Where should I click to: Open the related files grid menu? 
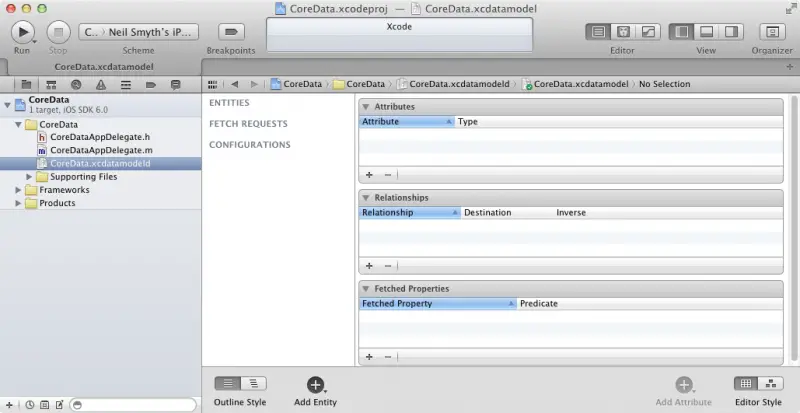tap(213, 84)
